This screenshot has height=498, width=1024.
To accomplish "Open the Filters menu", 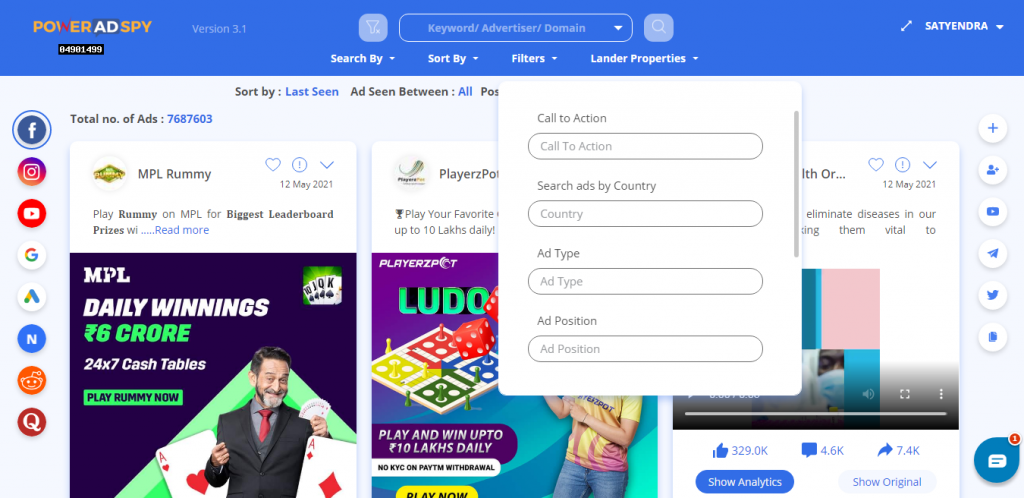I will click(x=534, y=58).
